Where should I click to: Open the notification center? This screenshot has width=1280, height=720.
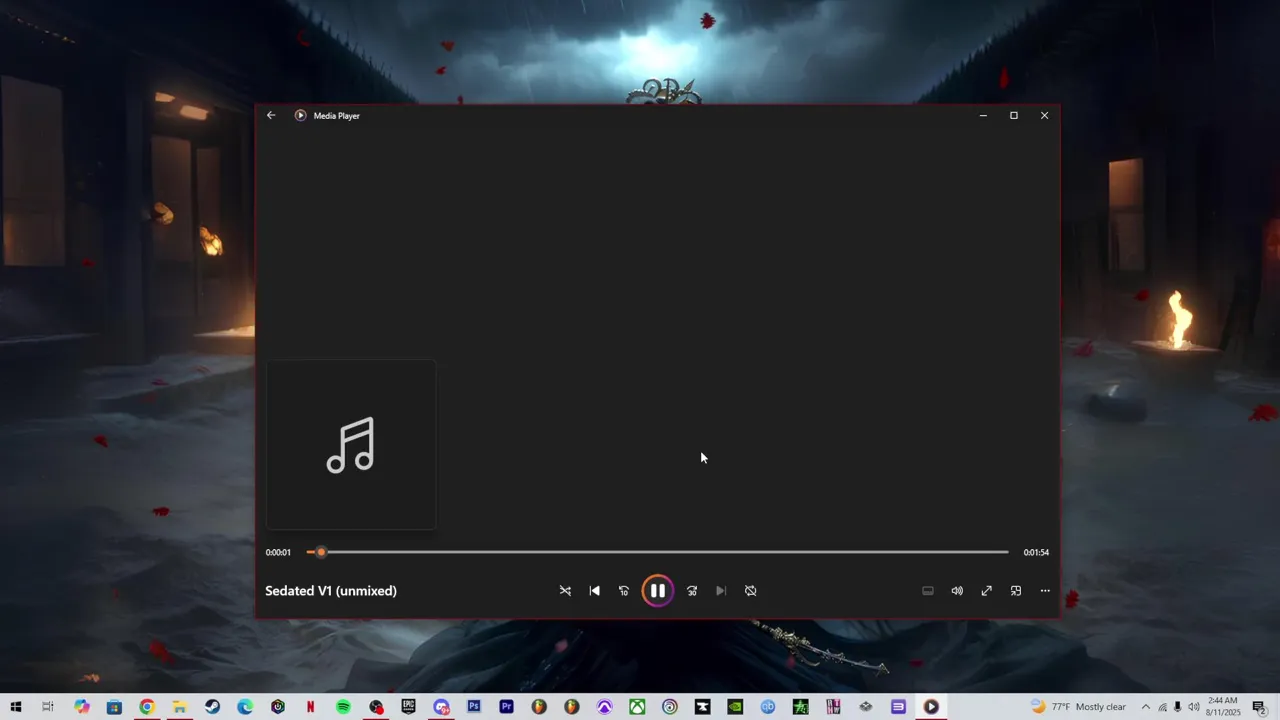pyautogui.click(x=1259, y=707)
